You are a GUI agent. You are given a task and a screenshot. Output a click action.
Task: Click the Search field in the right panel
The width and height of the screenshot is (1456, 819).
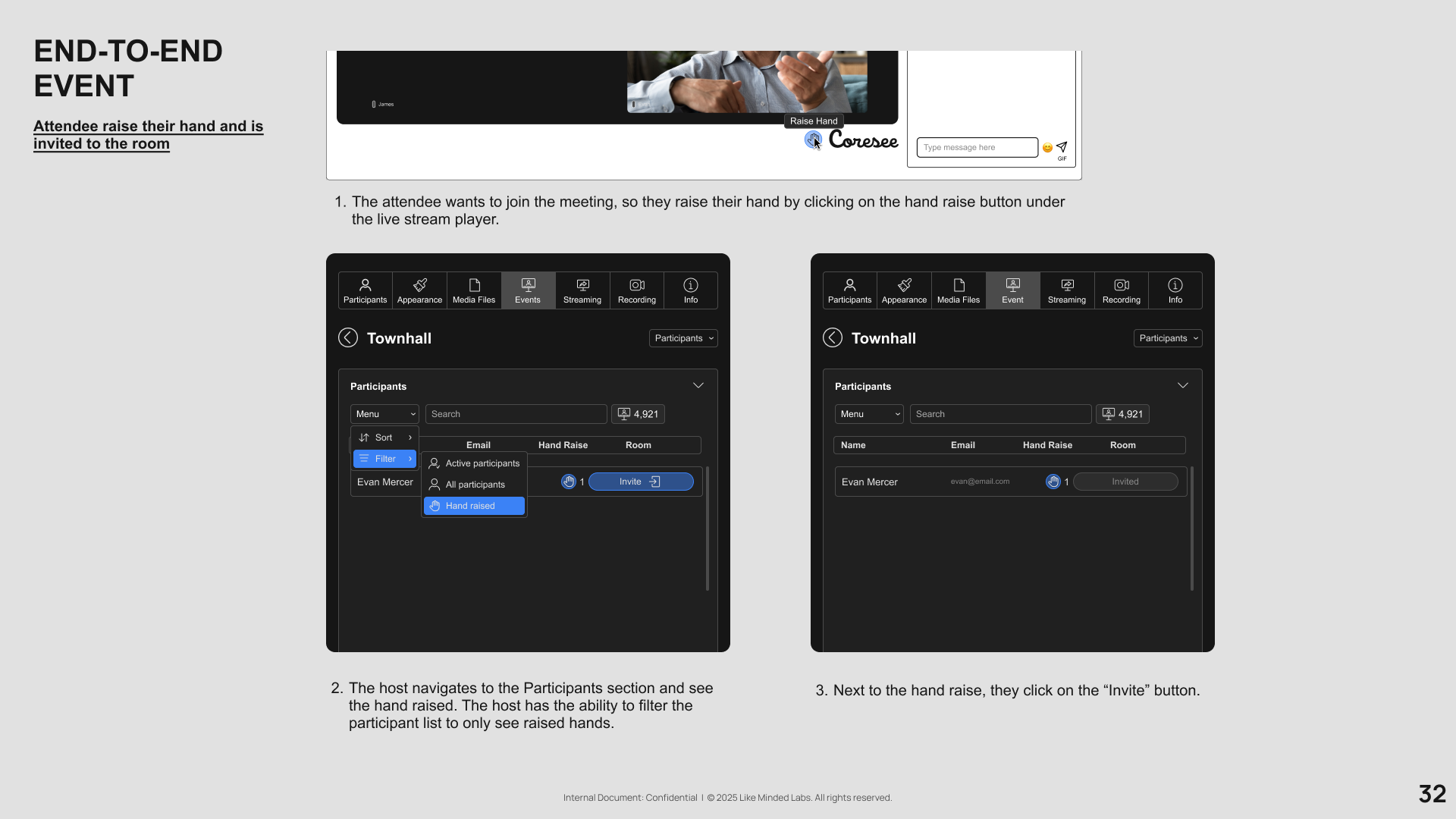[x=1000, y=414]
